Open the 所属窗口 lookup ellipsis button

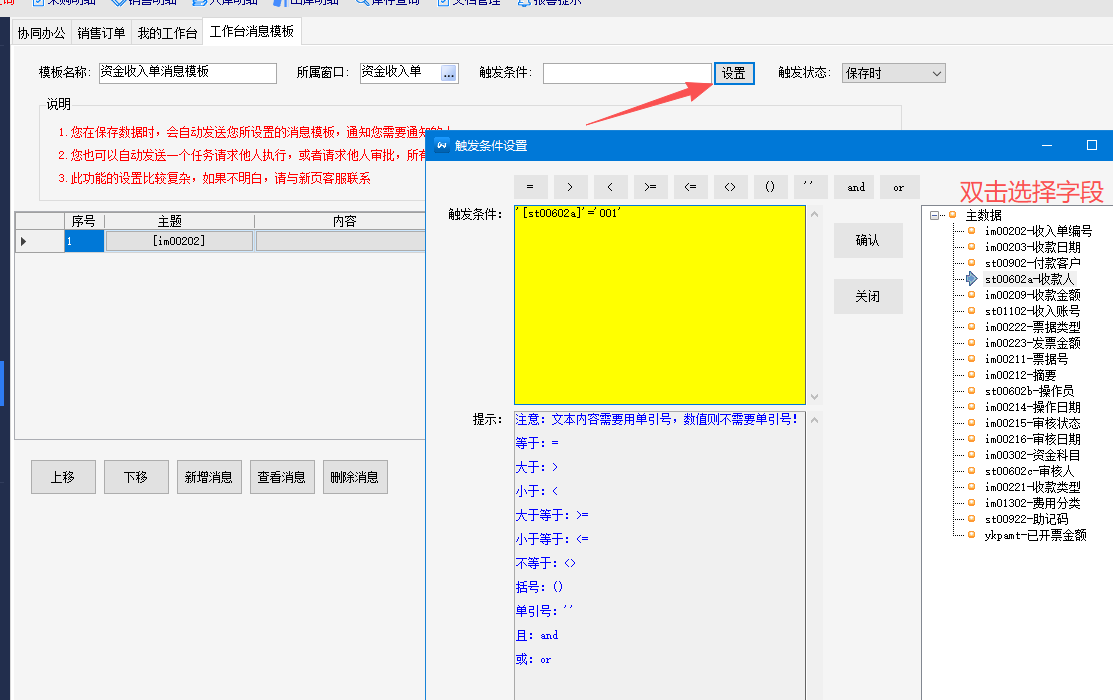[x=449, y=73]
